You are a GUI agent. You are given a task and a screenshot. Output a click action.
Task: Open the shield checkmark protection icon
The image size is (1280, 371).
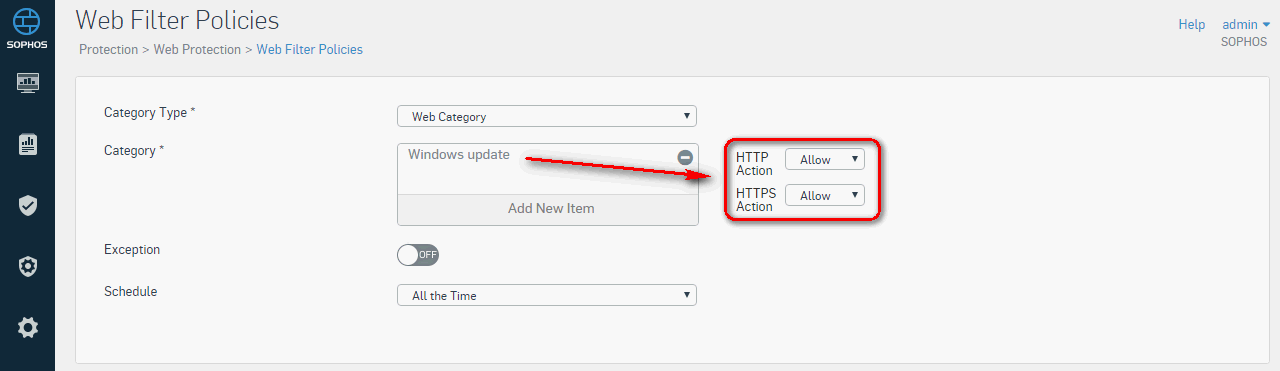(28, 205)
